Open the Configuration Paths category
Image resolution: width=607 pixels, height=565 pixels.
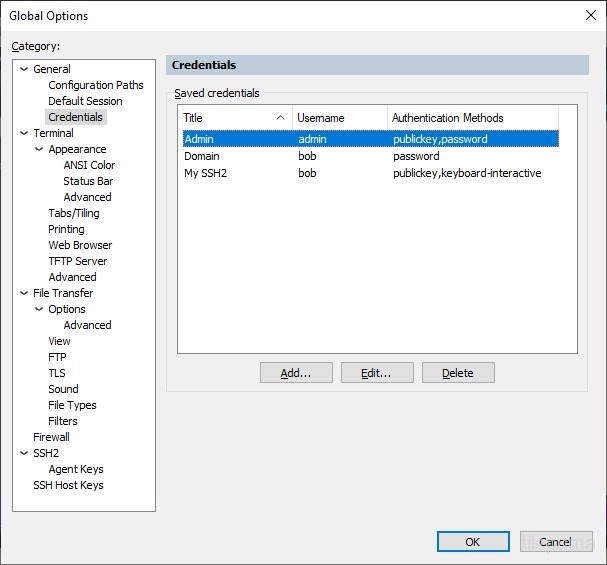[x=95, y=85]
